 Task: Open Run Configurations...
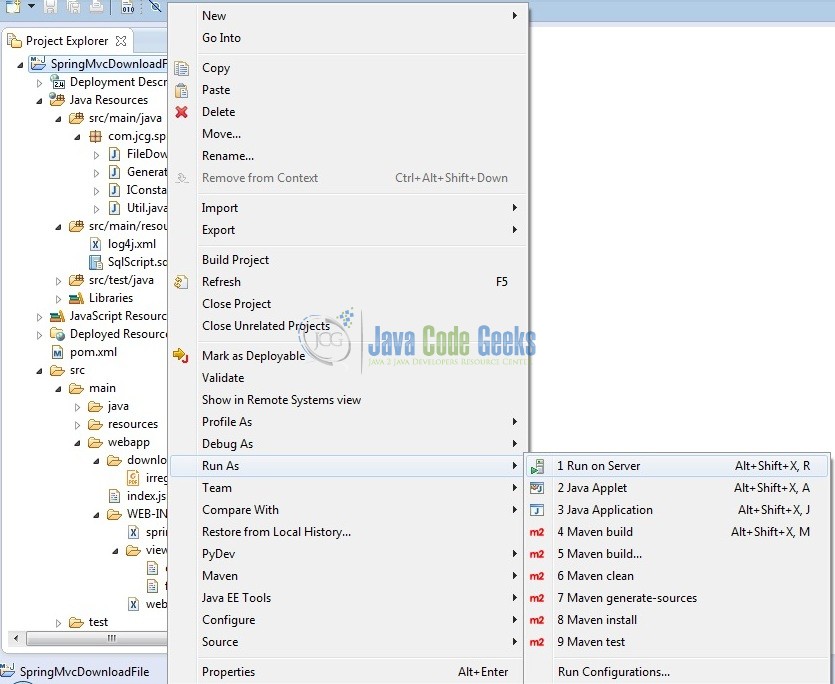pyautogui.click(x=677, y=672)
